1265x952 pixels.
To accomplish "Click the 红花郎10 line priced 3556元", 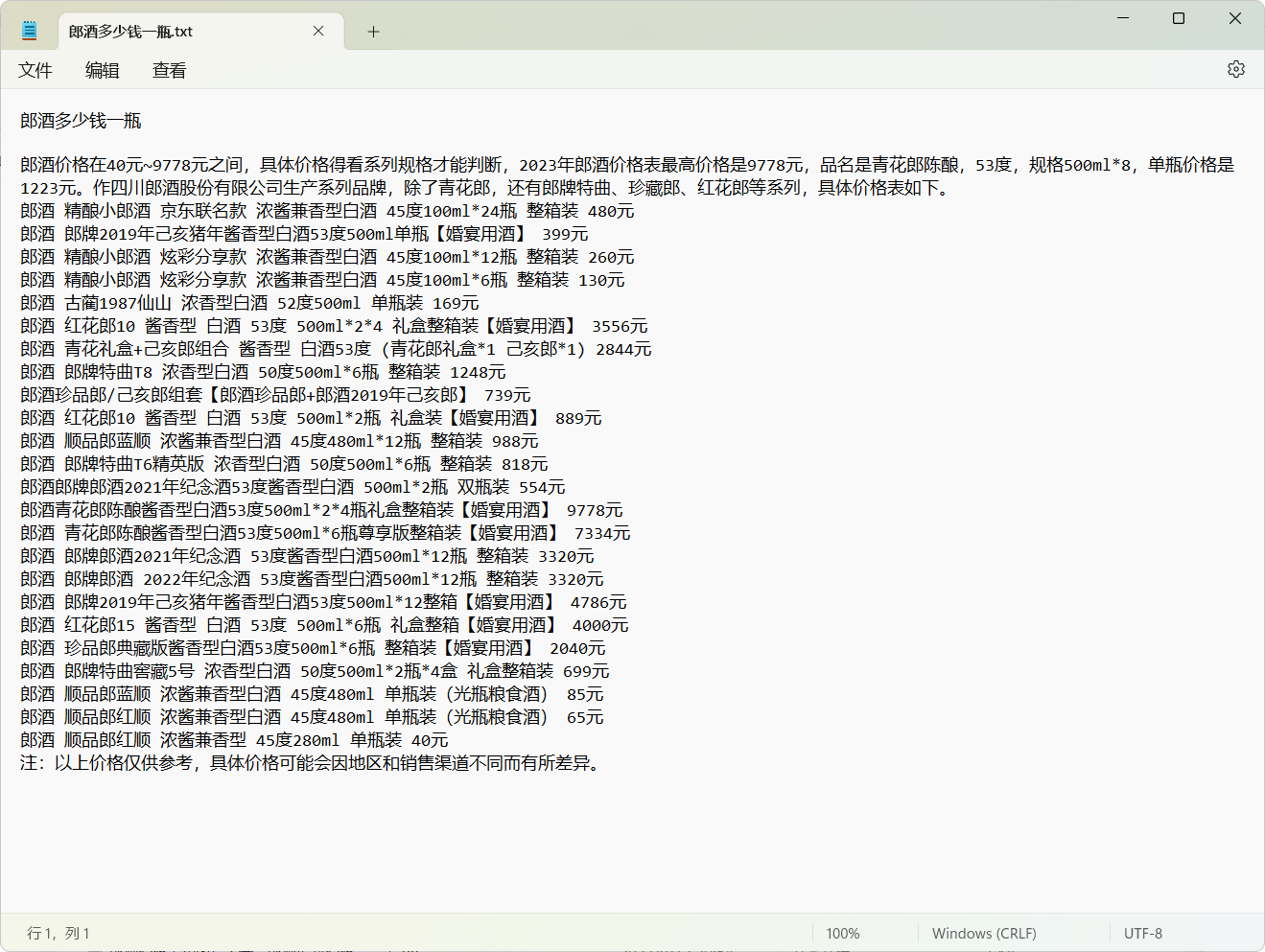I will point(334,326).
